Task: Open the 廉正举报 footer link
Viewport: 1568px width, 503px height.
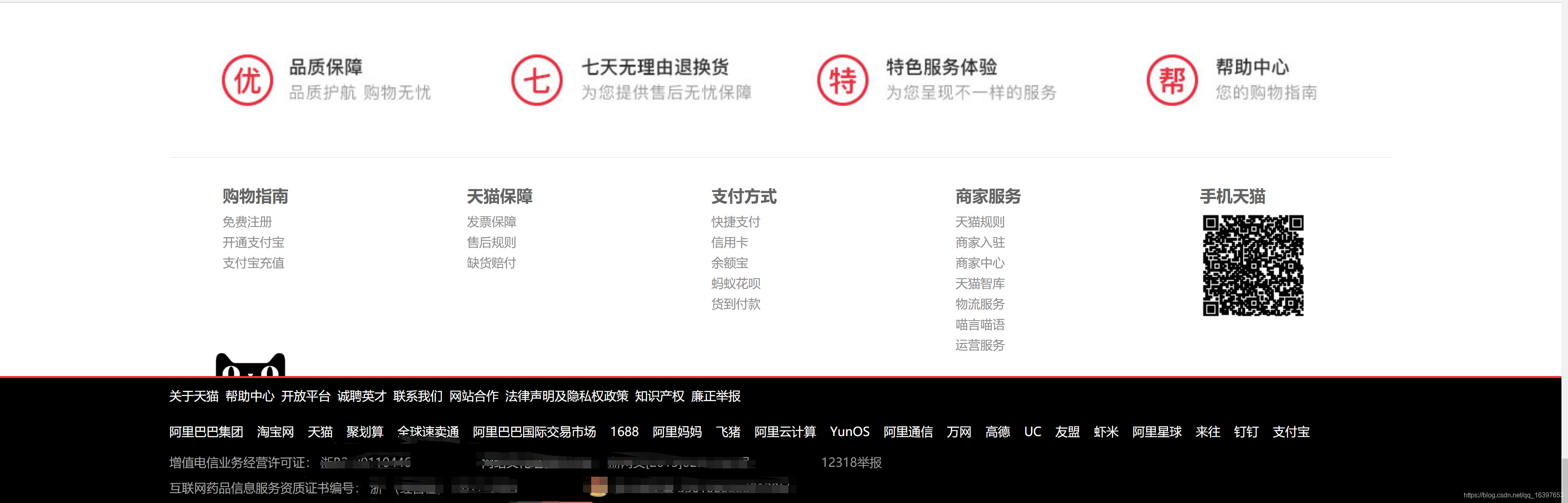Action: point(715,397)
